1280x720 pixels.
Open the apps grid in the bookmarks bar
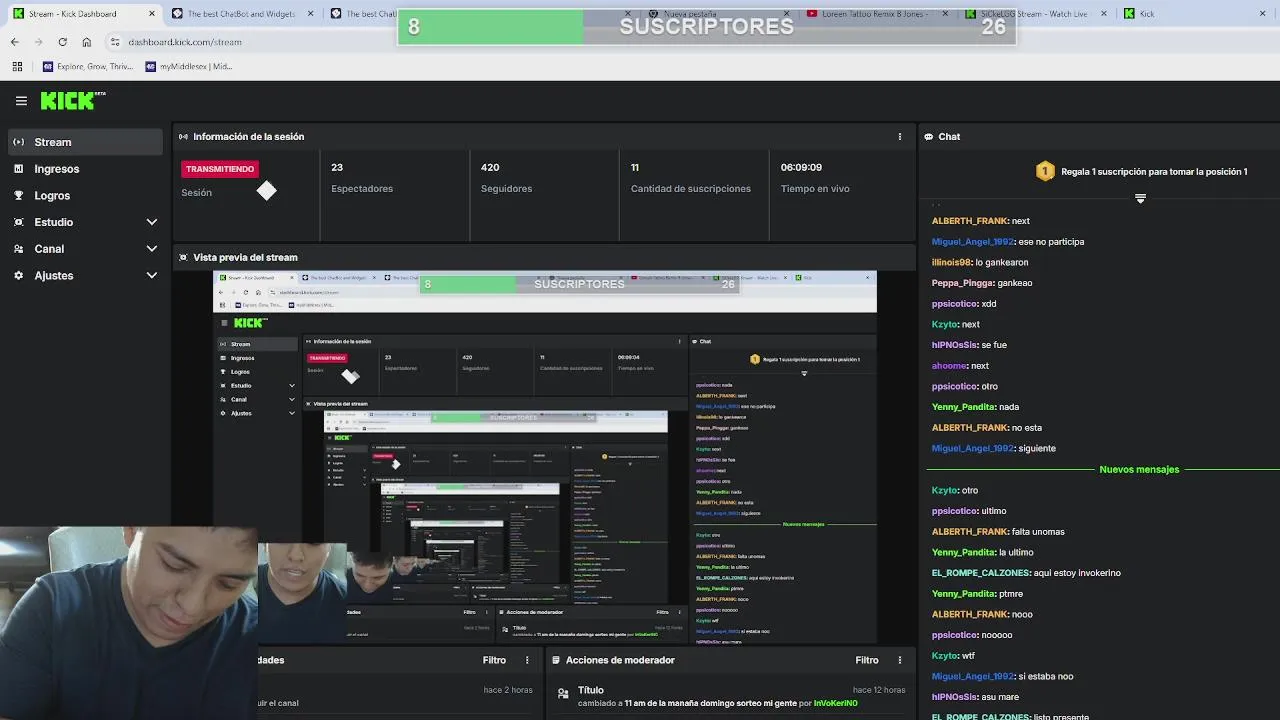(x=17, y=67)
